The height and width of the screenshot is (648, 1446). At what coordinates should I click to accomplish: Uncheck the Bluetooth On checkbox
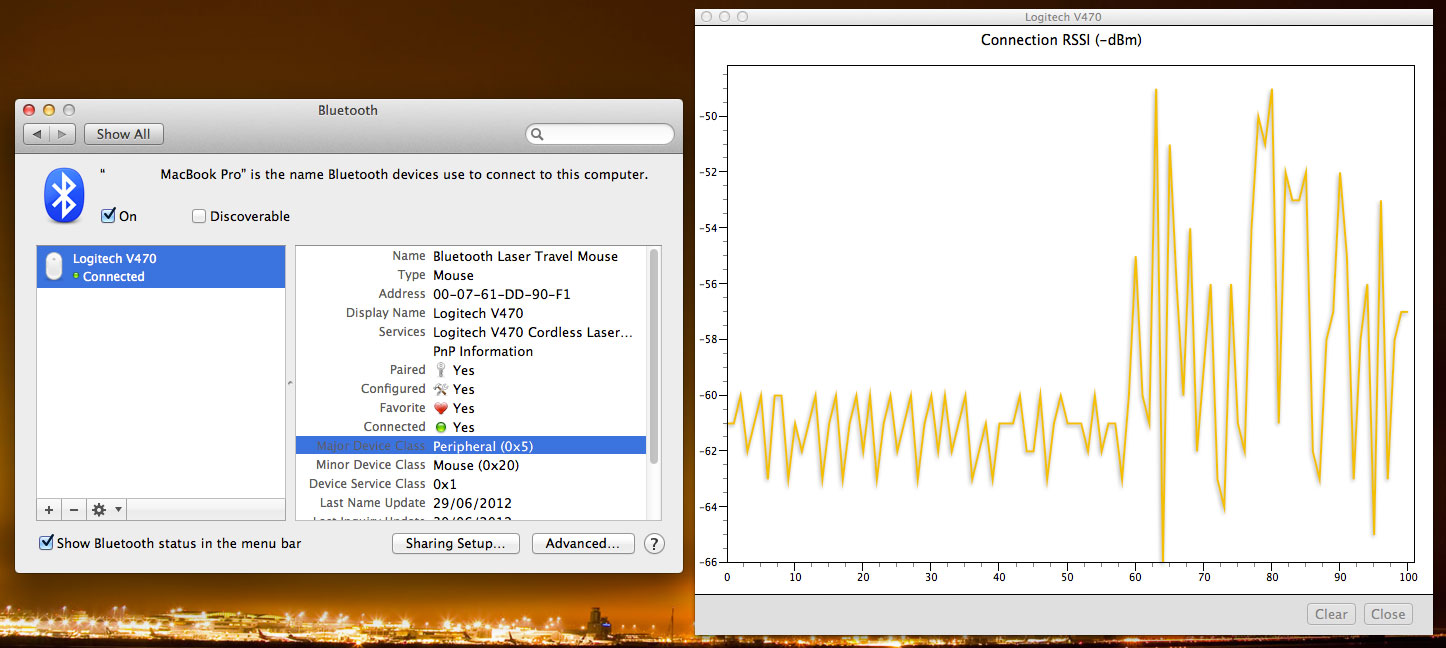[109, 216]
